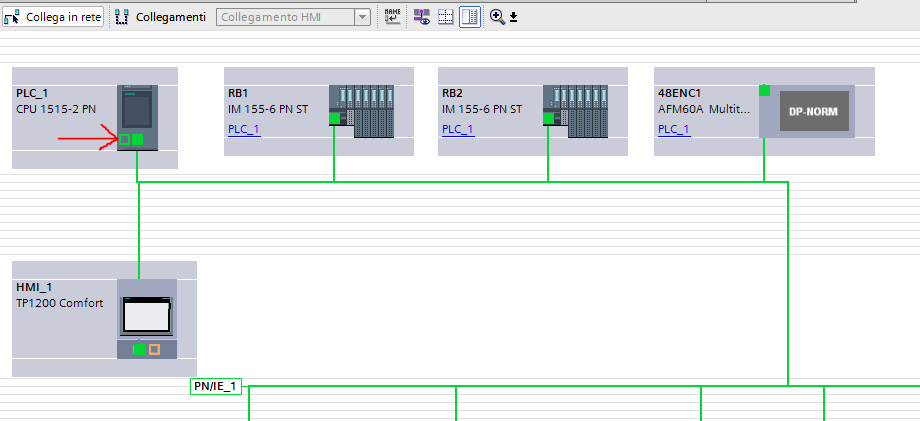This screenshot has height=421, width=920.
Task: Click the page break display icon
Action: click(446, 17)
